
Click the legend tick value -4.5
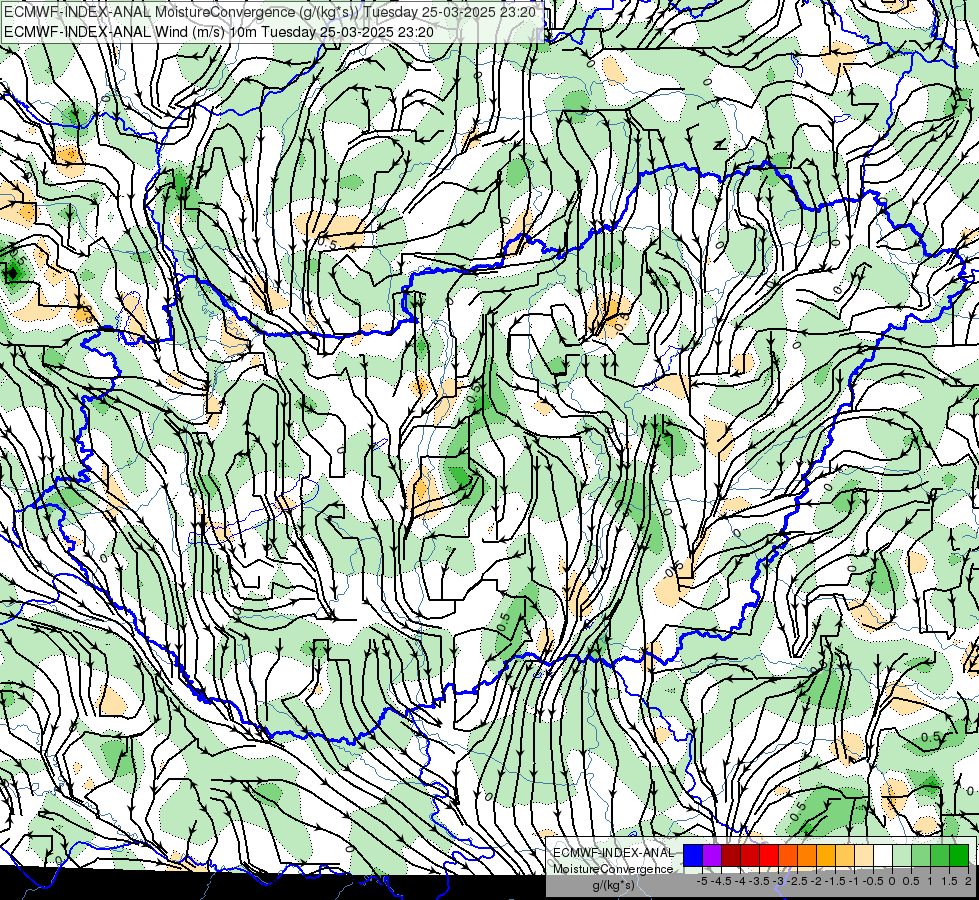(x=721, y=881)
